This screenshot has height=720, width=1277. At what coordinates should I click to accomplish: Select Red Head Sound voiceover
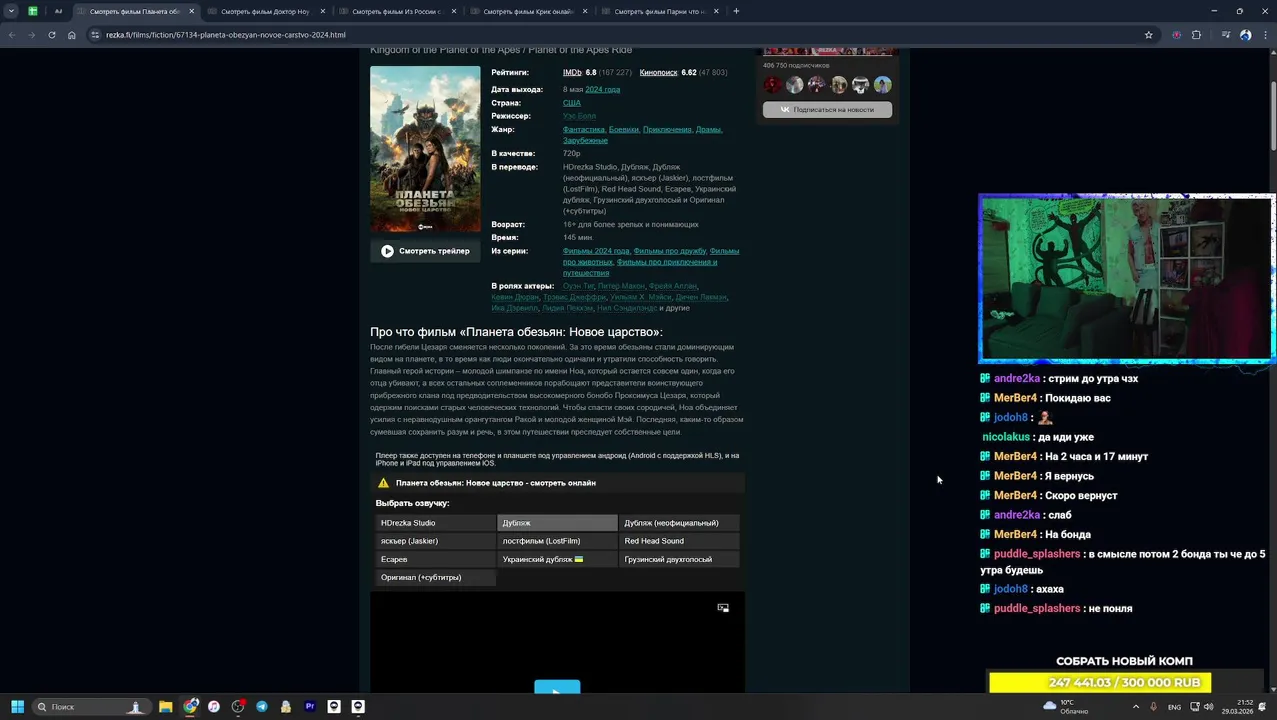click(679, 541)
